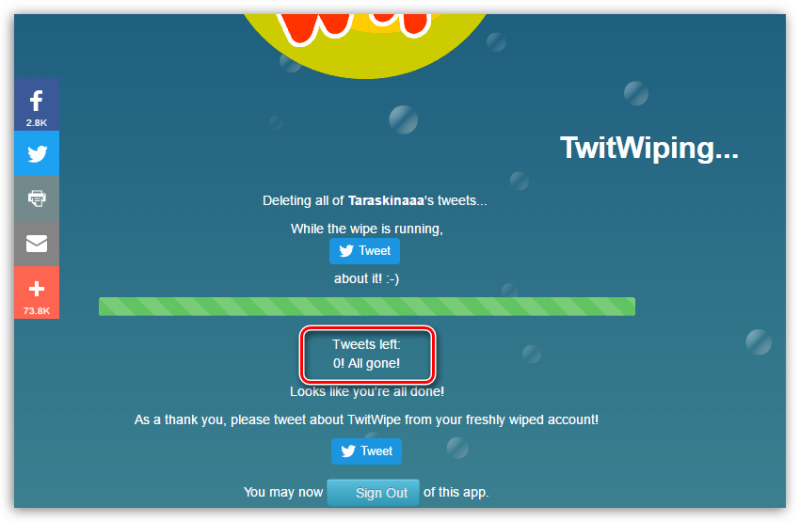Send by email using envelope icon
Screen dimensions: 800x522
tap(37, 243)
